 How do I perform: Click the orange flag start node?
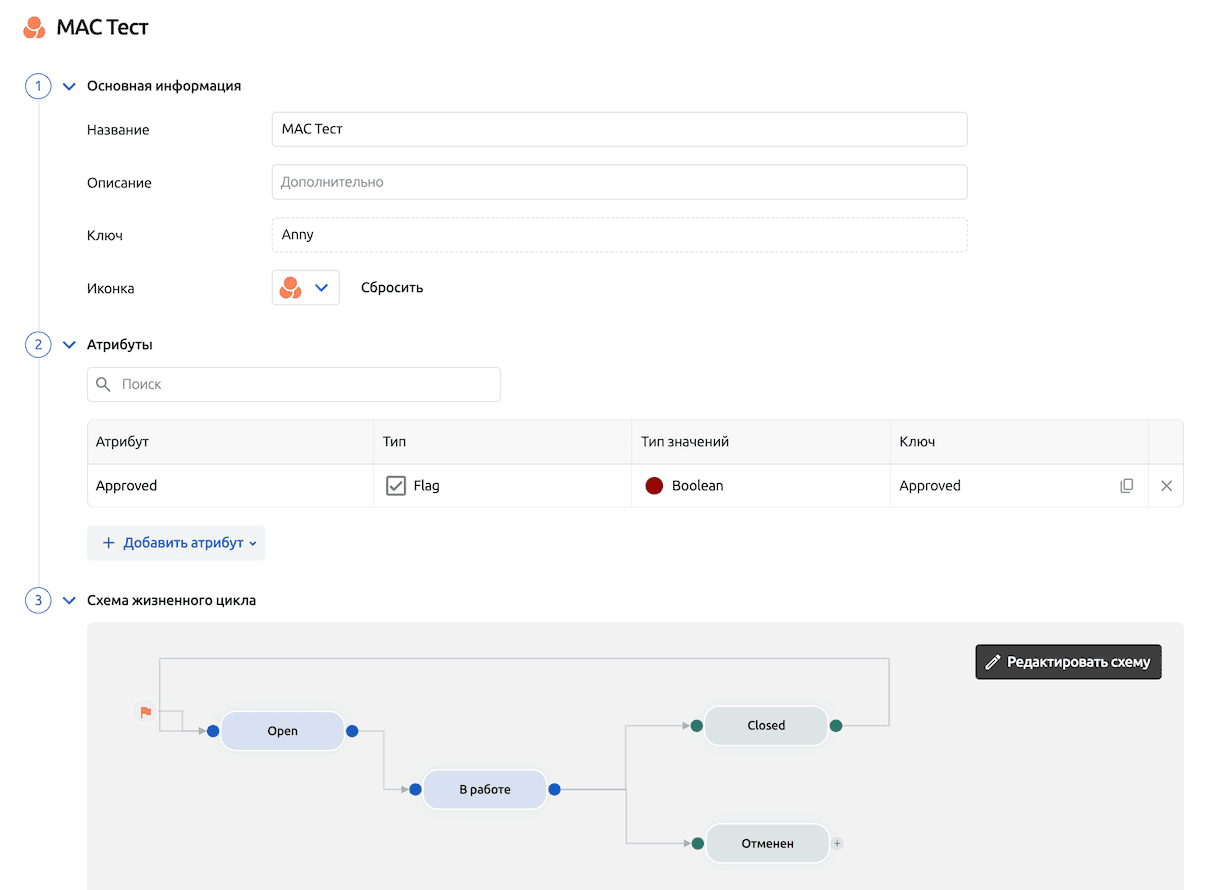pyautogui.click(x=146, y=712)
